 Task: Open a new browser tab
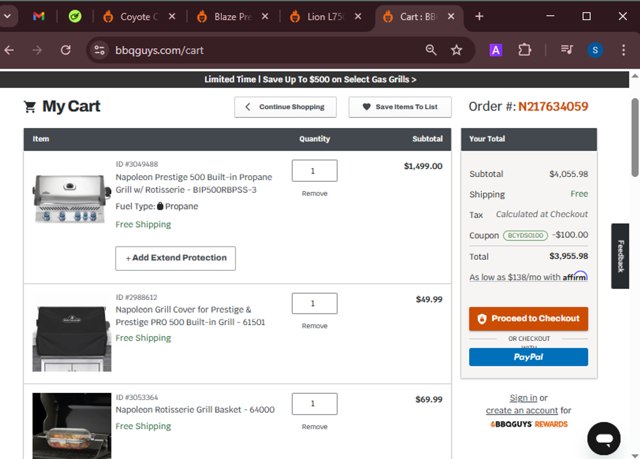(x=479, y=16)
